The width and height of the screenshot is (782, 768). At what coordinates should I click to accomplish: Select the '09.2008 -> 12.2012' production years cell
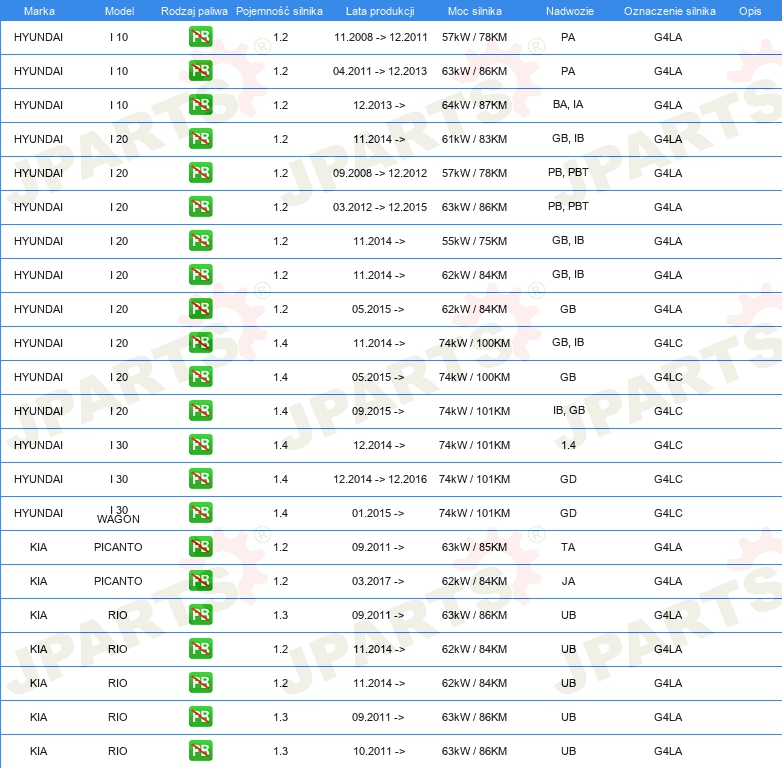(380, 173)
